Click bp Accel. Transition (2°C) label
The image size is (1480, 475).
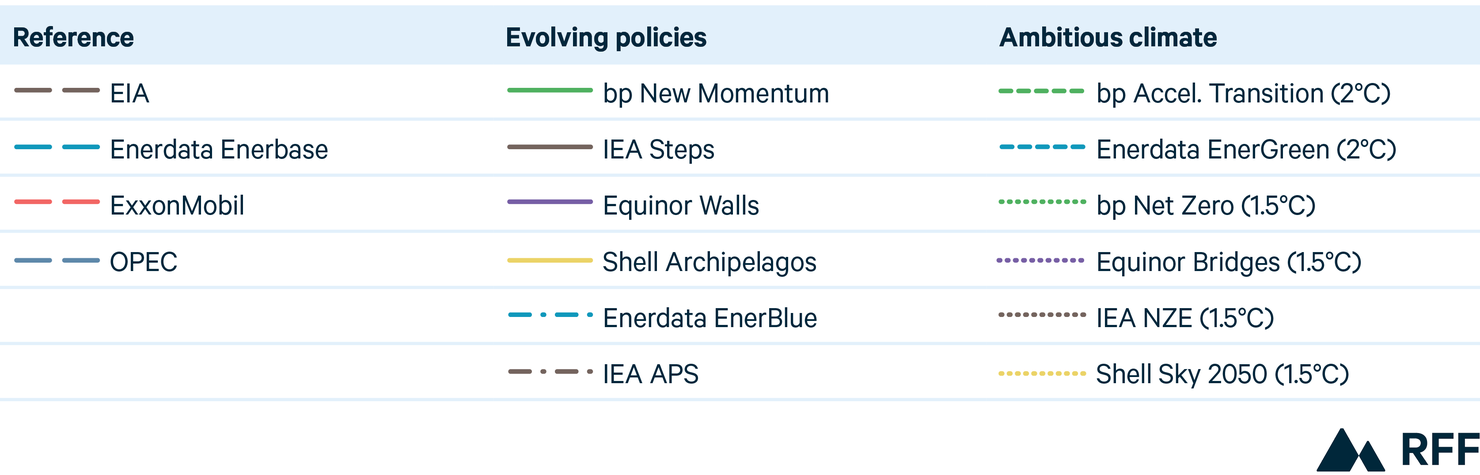[x=1243, y=94]
